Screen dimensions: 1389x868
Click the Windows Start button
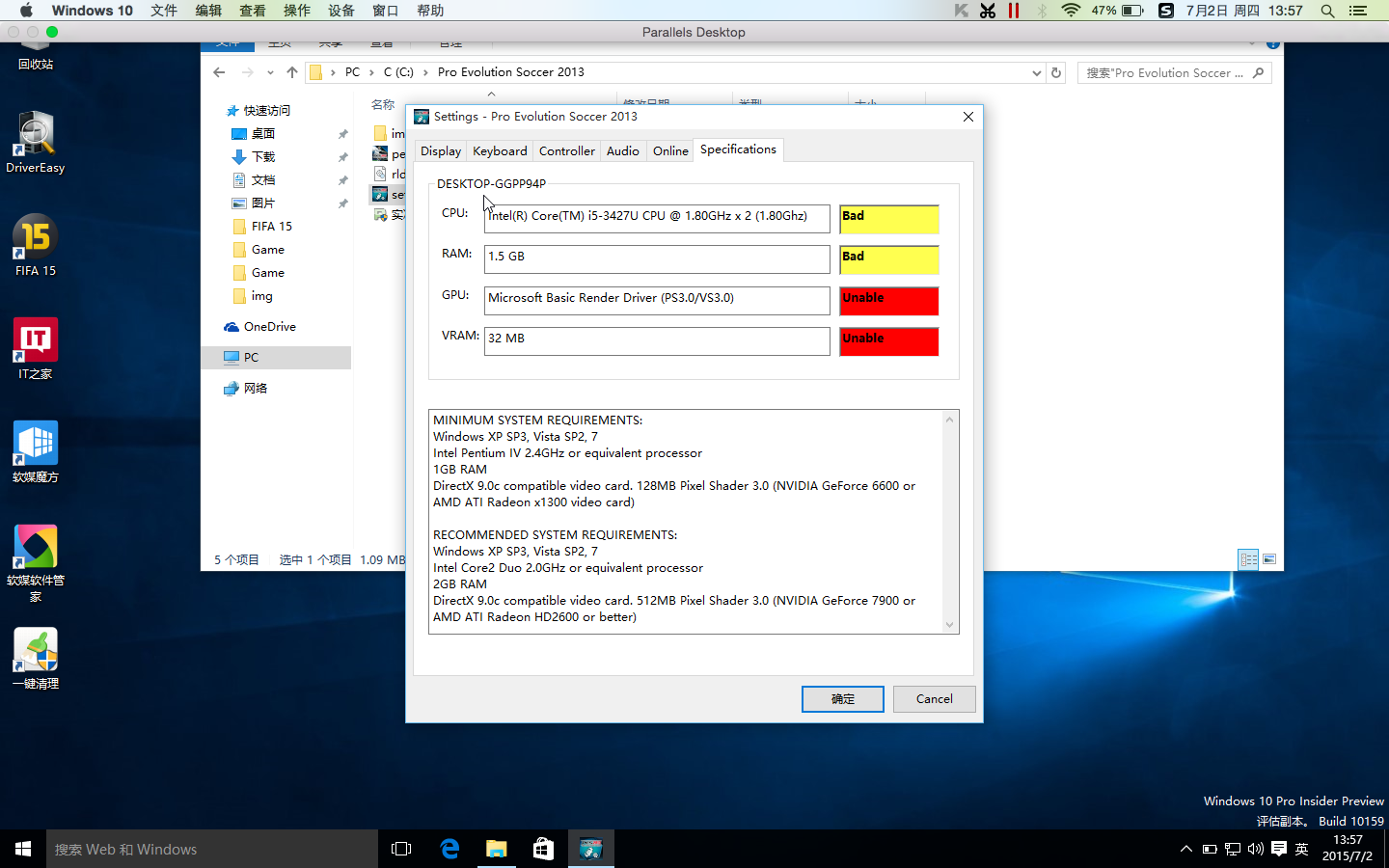point(23,849)
